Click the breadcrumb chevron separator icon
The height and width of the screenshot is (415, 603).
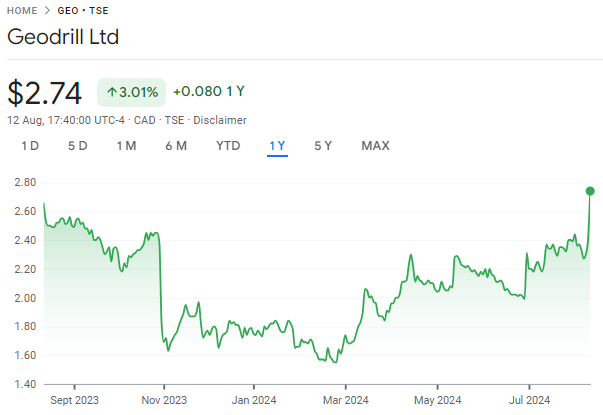tap(47, 11)
